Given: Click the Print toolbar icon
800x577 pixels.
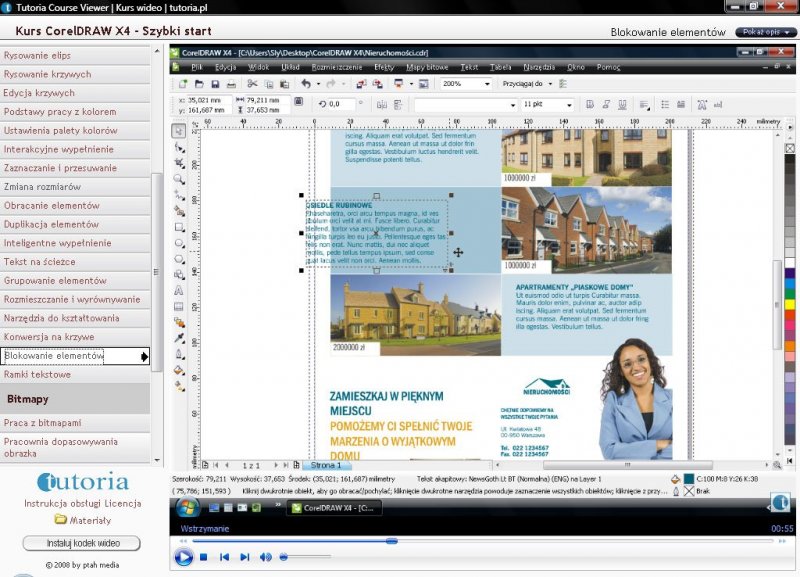Looking at the screenshot, I should 231,84.
